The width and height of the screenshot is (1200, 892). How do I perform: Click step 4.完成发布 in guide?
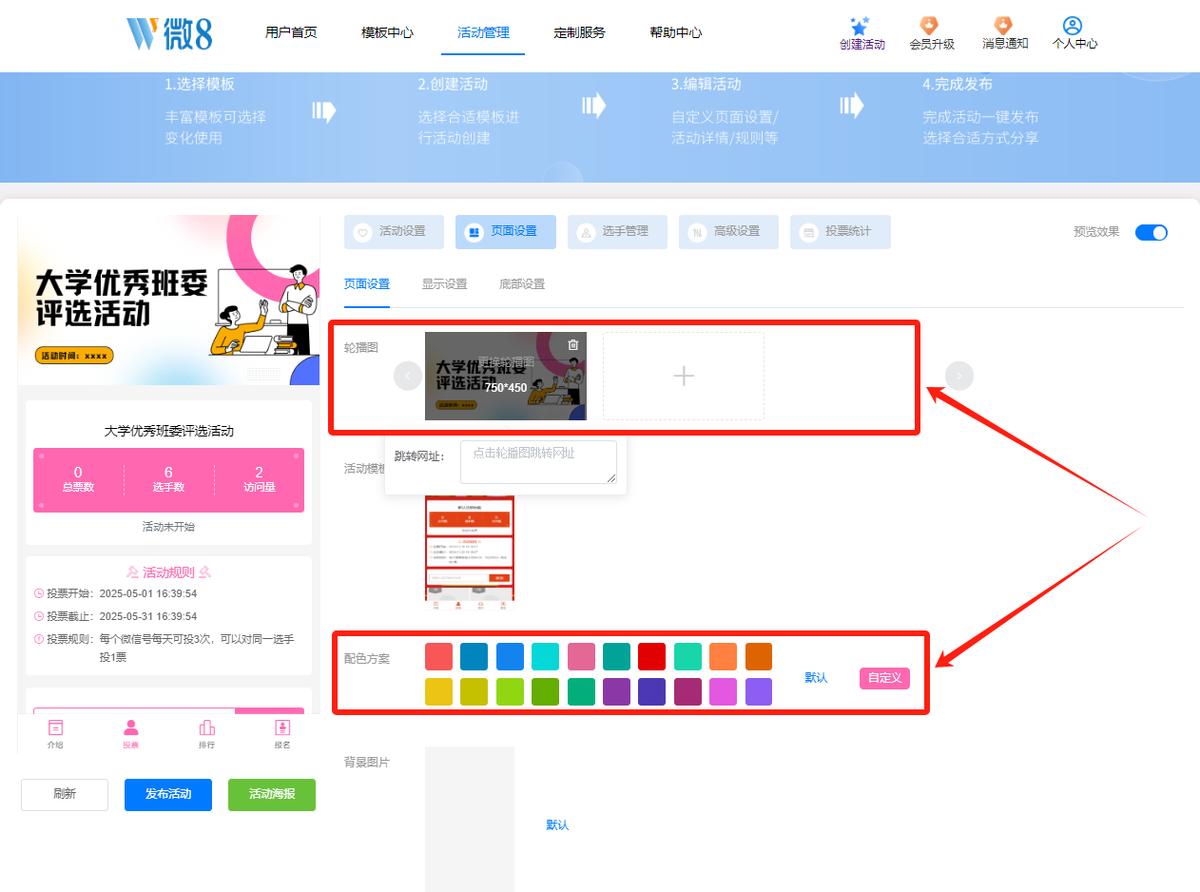[x=958, y=85]
